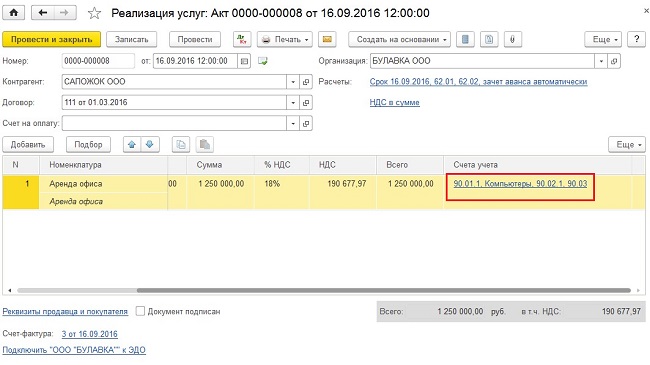
Task: Open the НДС в сумме link
Action: coord(395,102)
